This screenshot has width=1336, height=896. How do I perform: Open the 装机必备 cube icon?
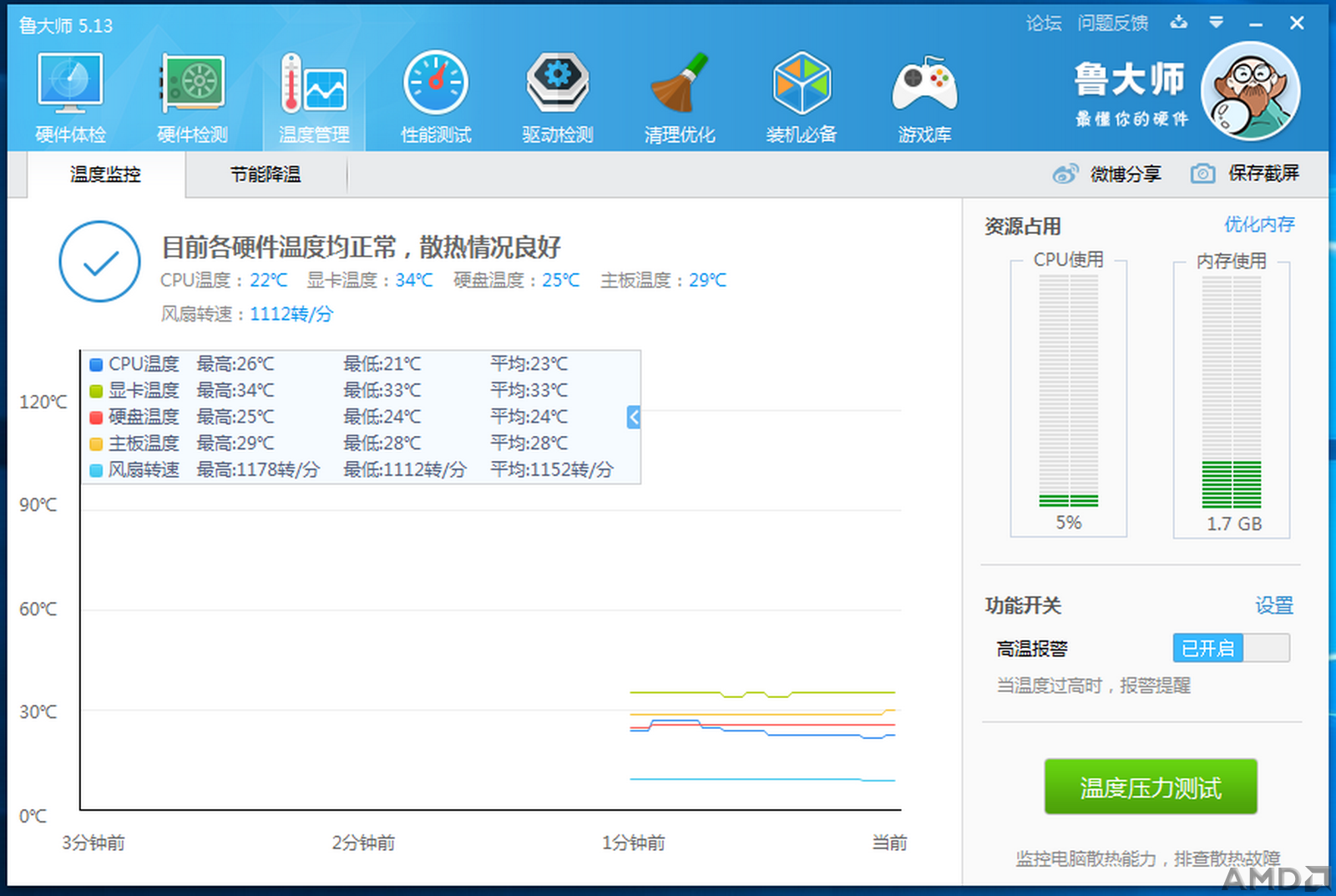pos(802,84)
